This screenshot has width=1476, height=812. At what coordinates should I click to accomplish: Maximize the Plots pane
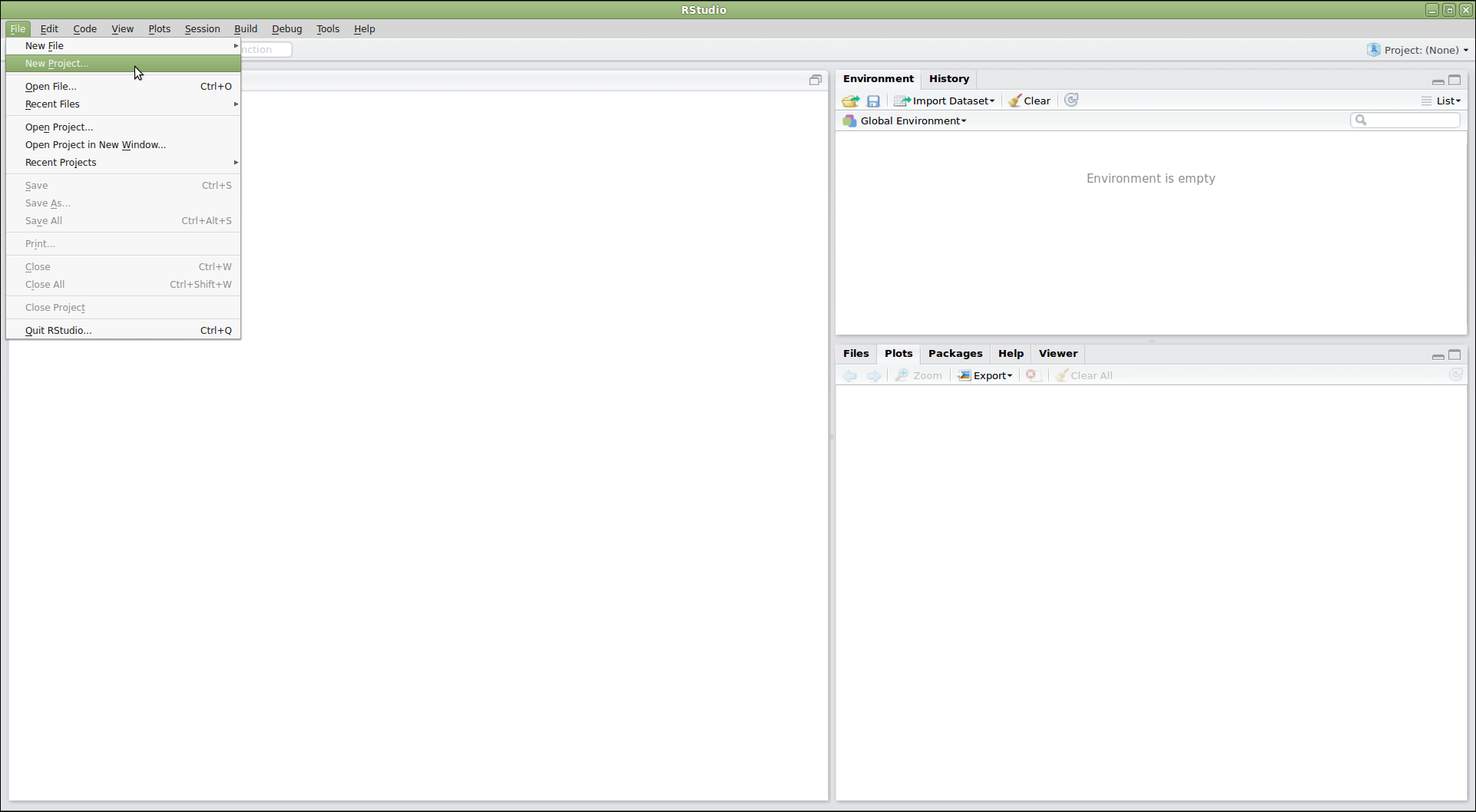pos(1454,355)
